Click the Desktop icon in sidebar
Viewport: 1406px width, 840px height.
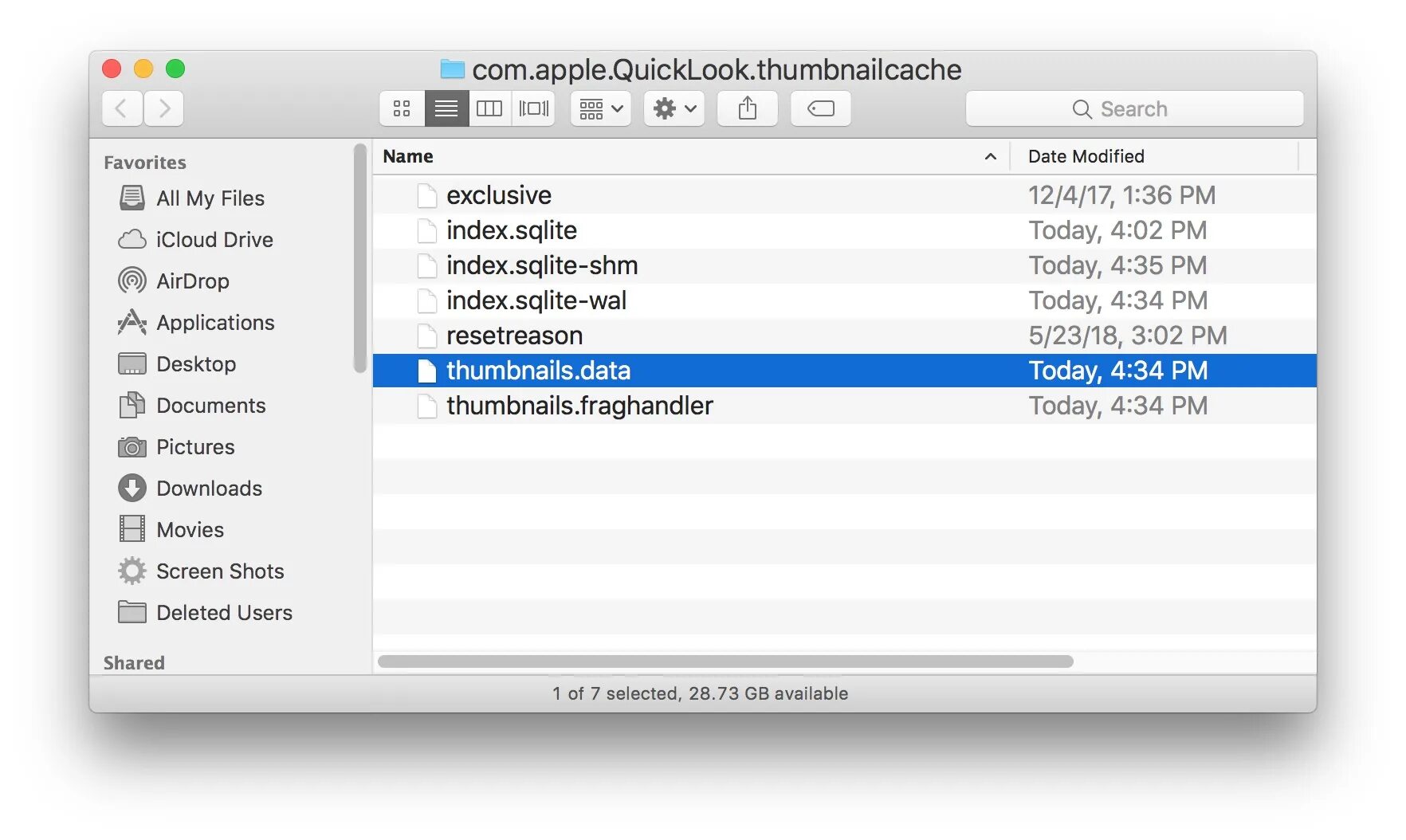point(132,364)
